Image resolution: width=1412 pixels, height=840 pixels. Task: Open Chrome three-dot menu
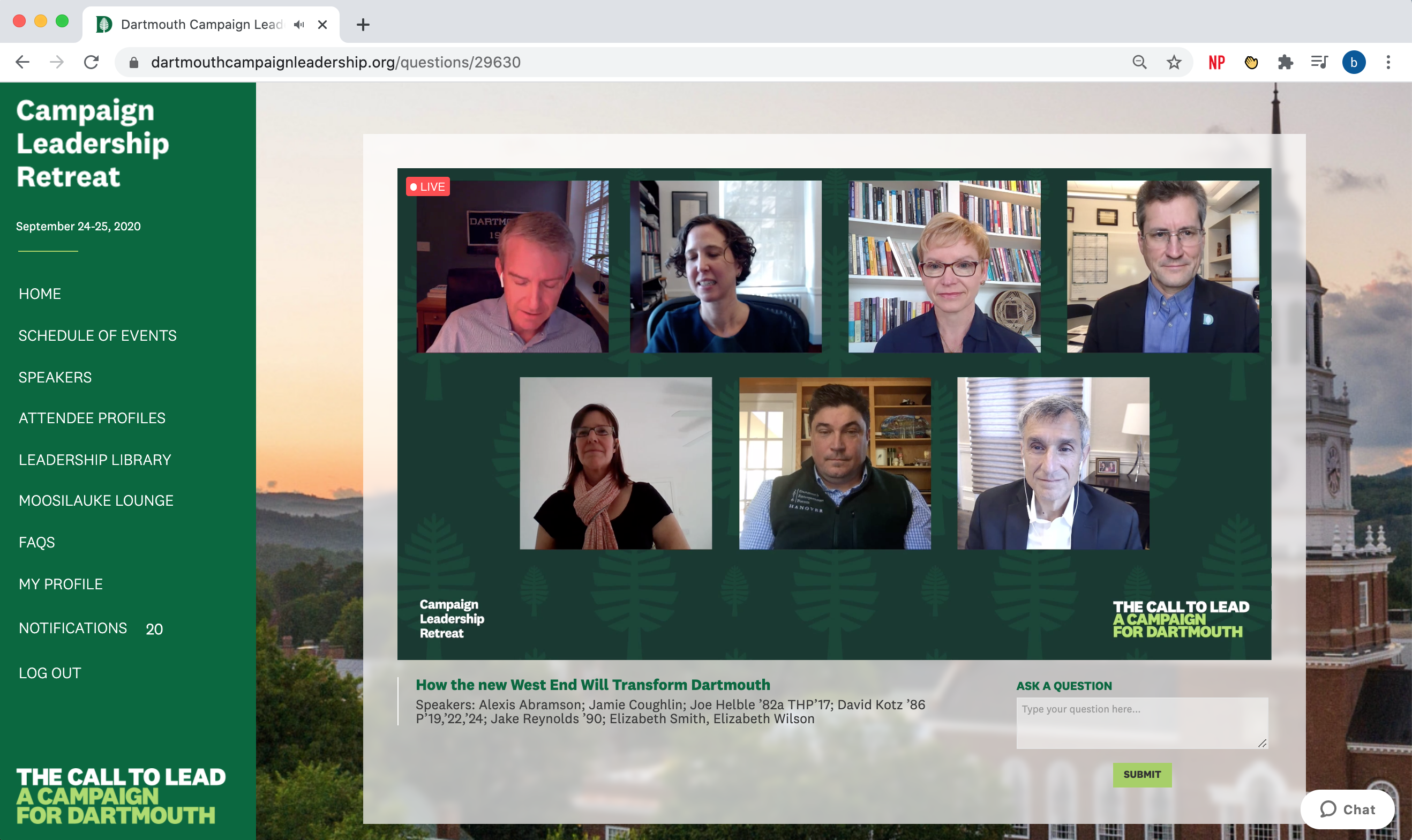point(1388,62)
